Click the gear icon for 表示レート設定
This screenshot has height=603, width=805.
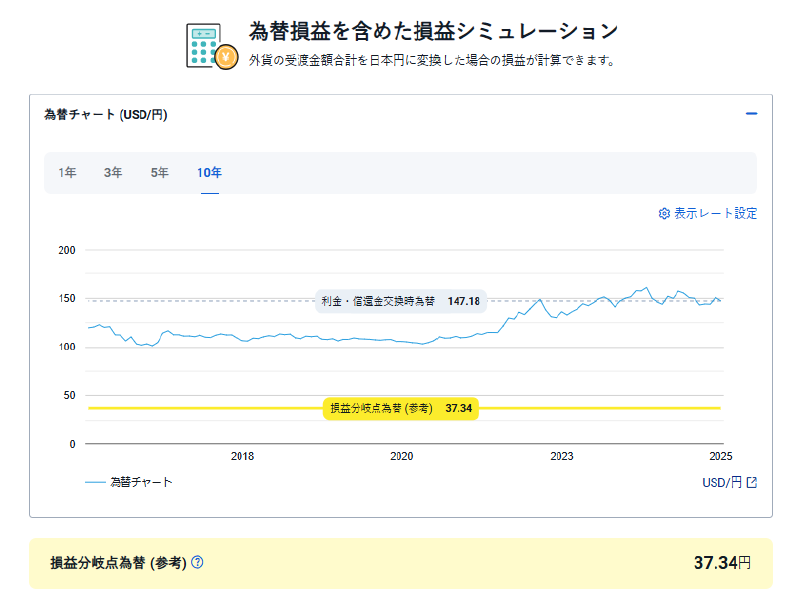664,214
